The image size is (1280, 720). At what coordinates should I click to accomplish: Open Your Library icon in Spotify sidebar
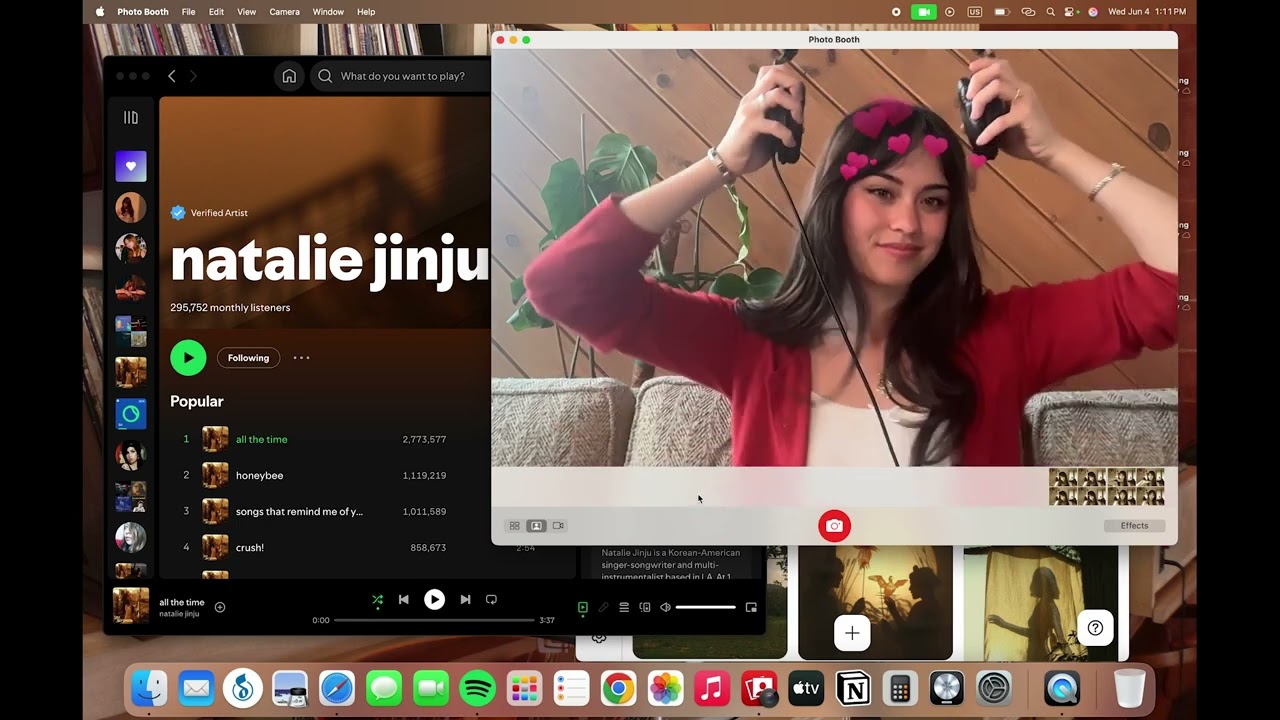[x=131, y=118]
